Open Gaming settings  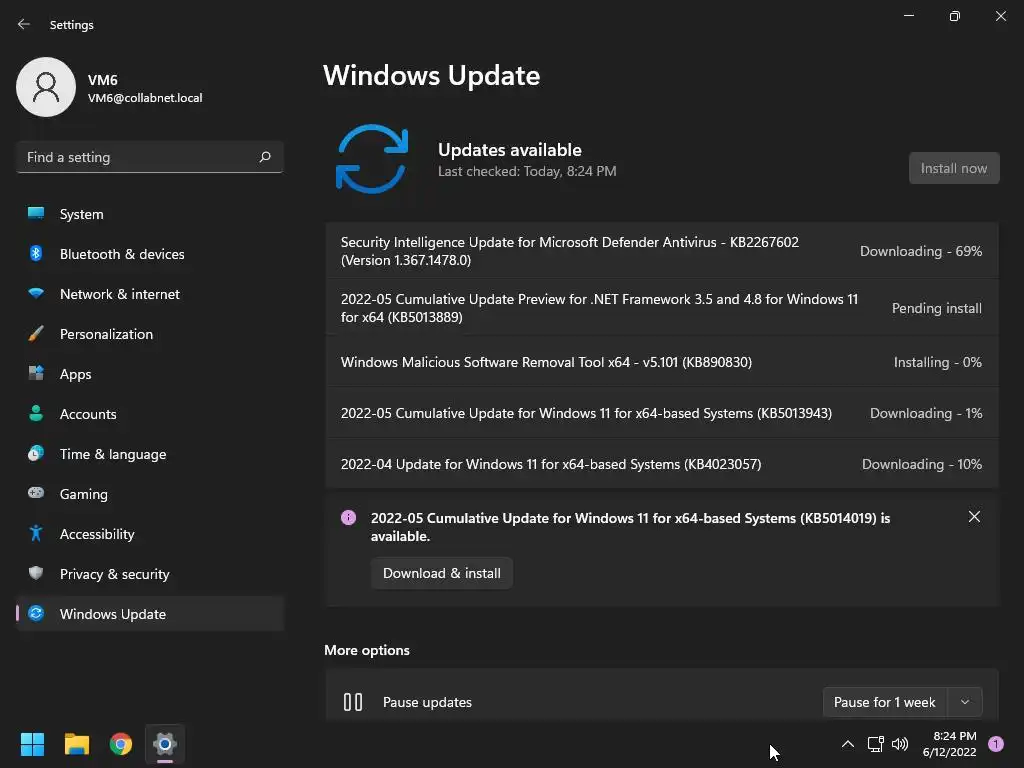(150, 494)
